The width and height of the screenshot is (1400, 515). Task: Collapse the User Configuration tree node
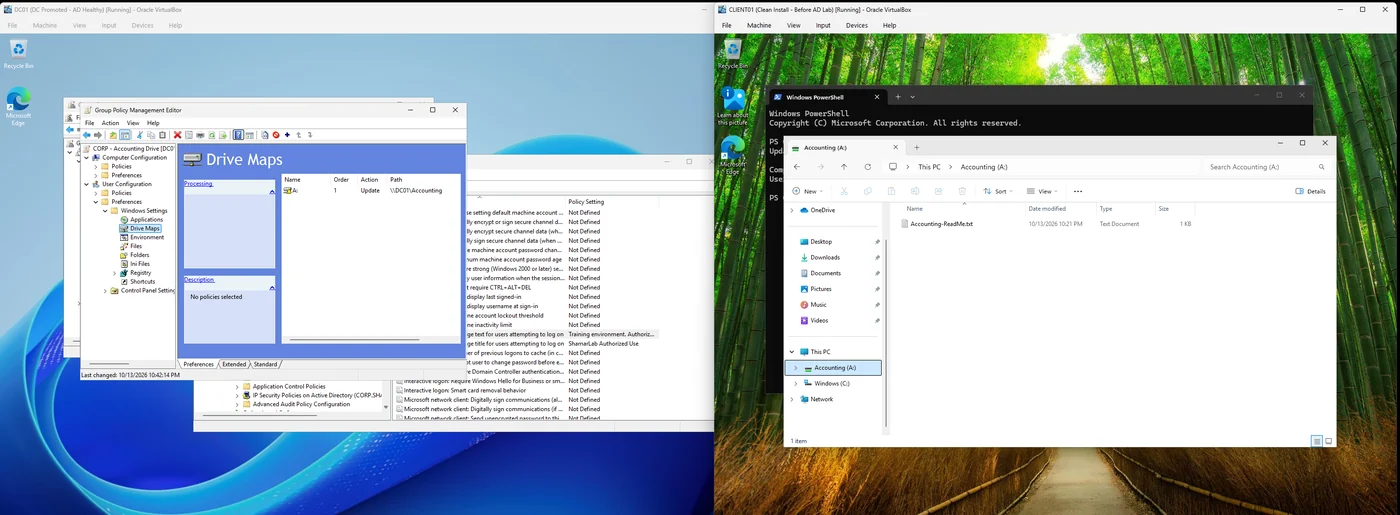pos(87,184)
